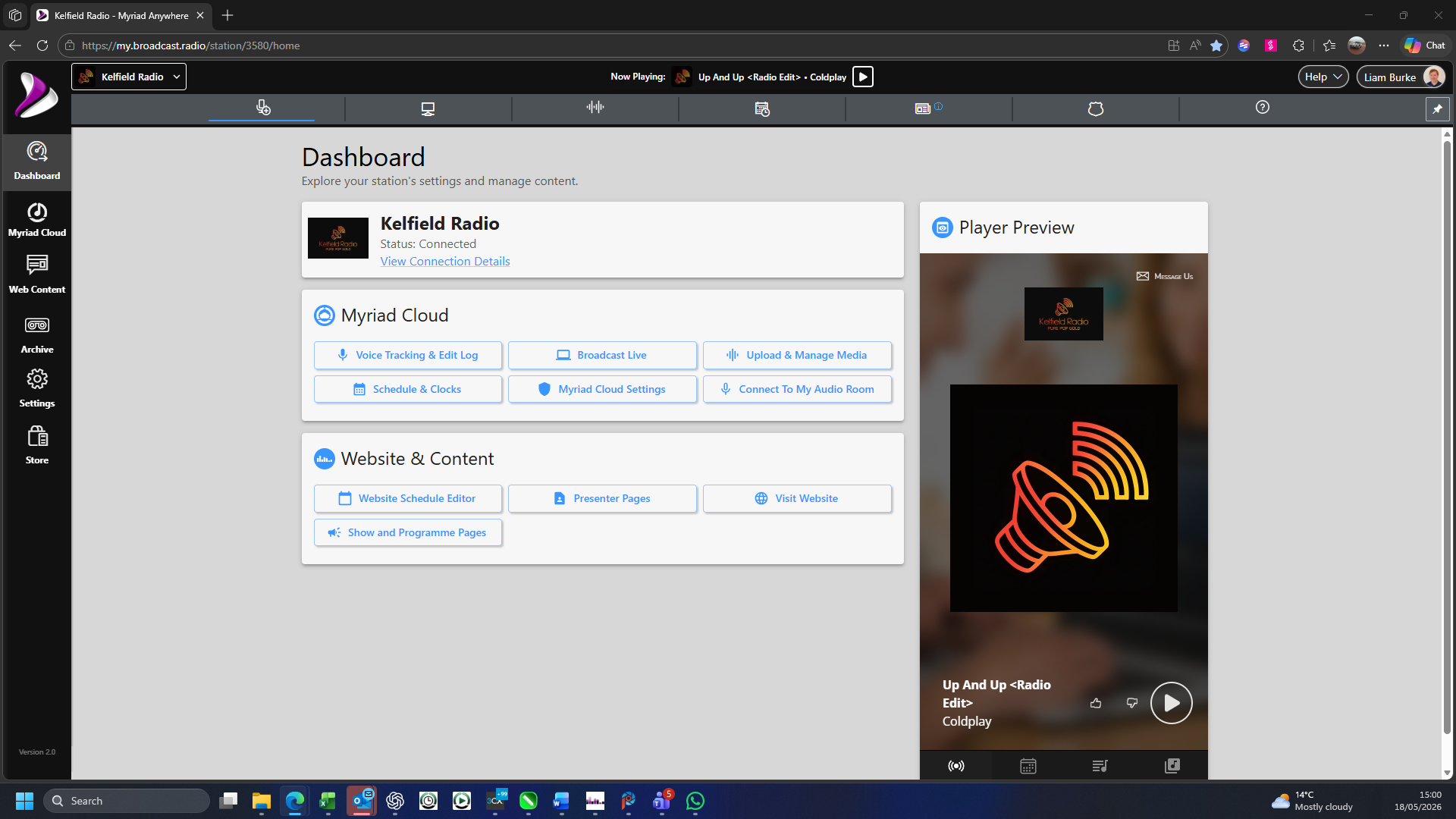The image size is (1456, 819).
Task: Select the waveform media tab in top toolbar
Action: tap(595, 108)
